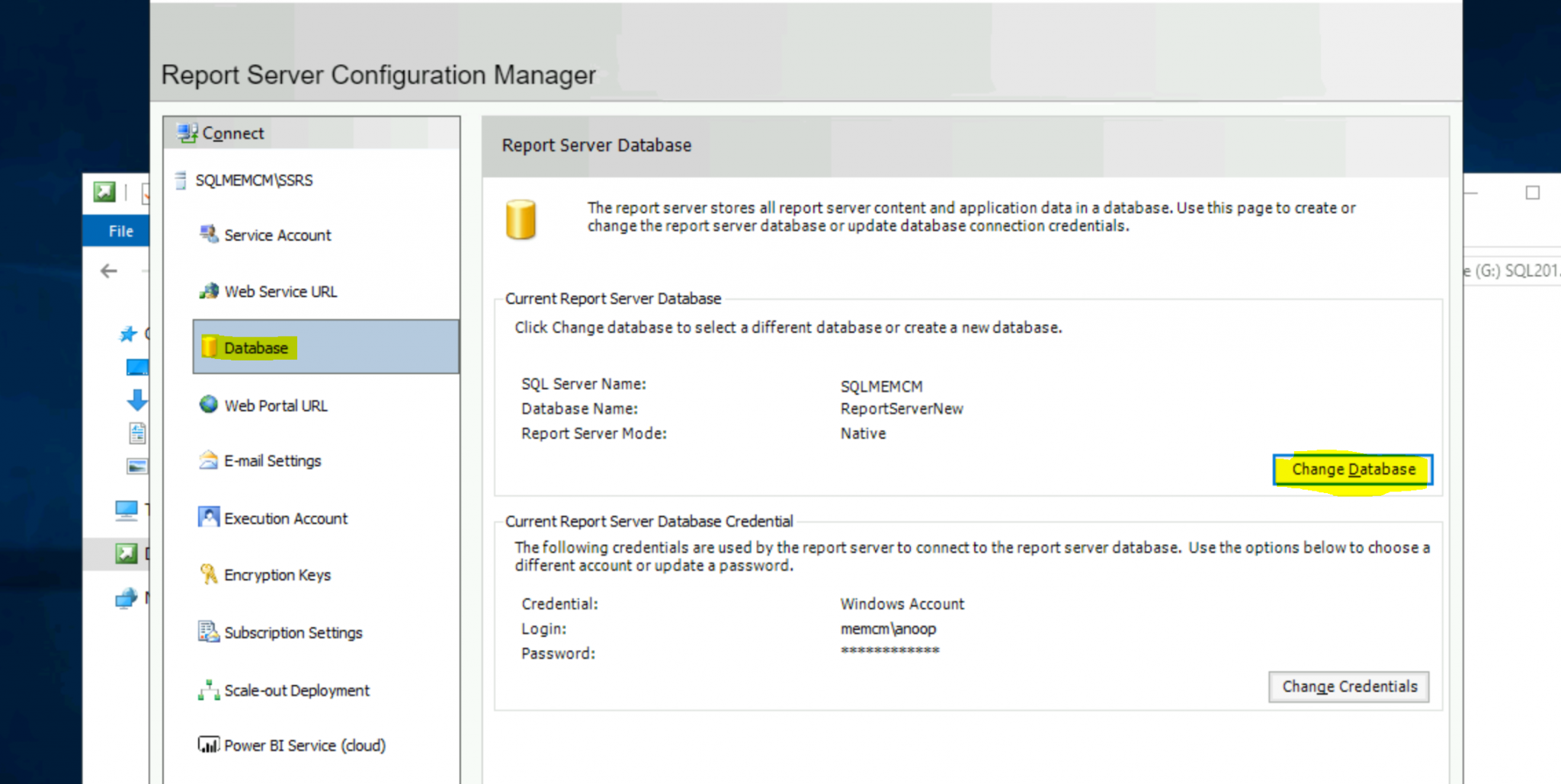Open the Encryption Keys page

click(277, 574)
